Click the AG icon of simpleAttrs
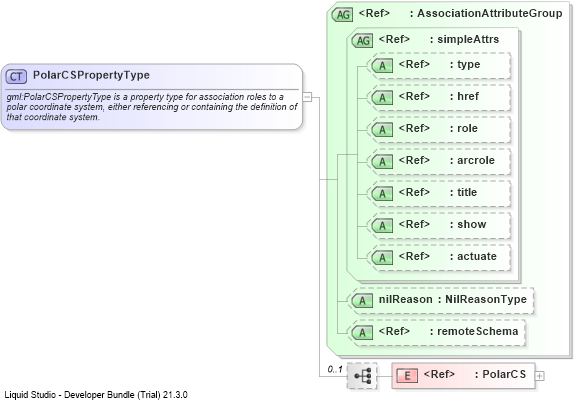Image resolution: width=575 pixels, height=400 pixels. click(362, 40)
